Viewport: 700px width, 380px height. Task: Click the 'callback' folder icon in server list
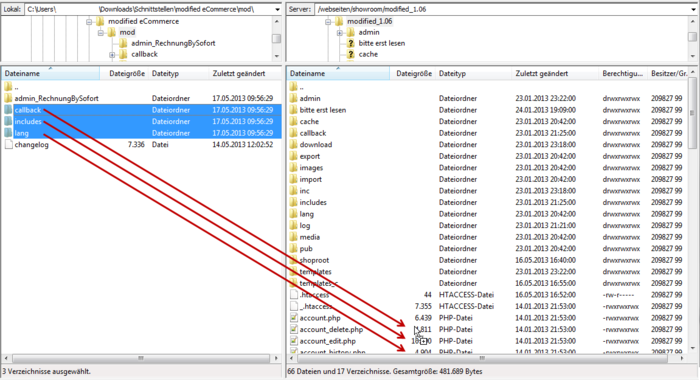(x=293, y=133)
